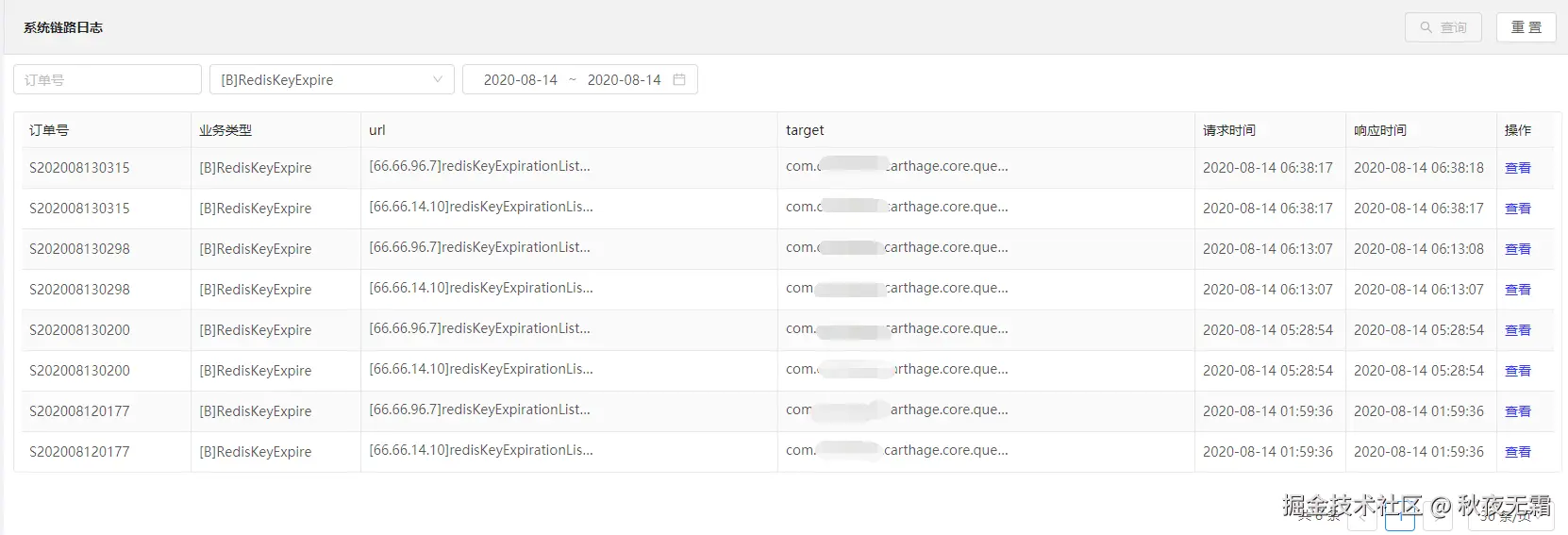This screenshot has height=535, width=1568.
Task: Select the start date field of range picker
Action: (x=521, y=80)
